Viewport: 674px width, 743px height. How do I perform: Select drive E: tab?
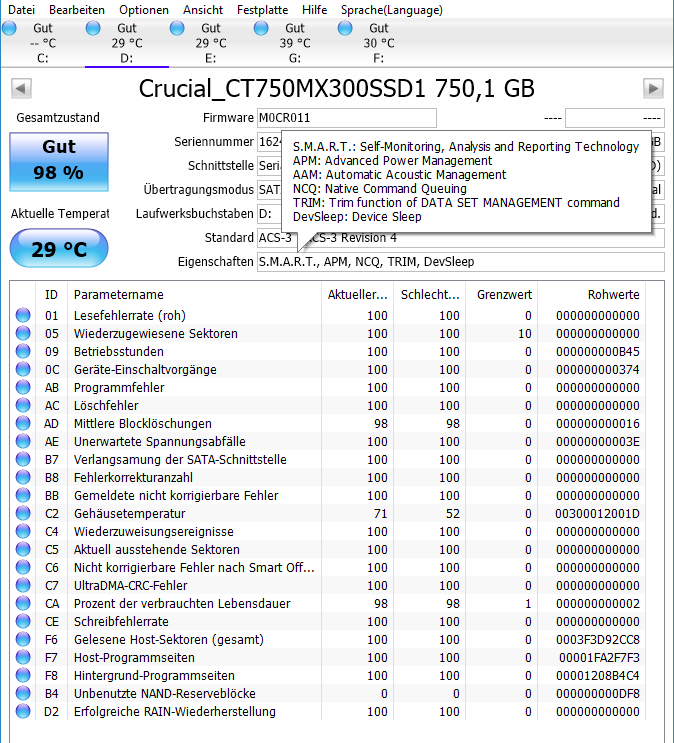coord(210,43)
